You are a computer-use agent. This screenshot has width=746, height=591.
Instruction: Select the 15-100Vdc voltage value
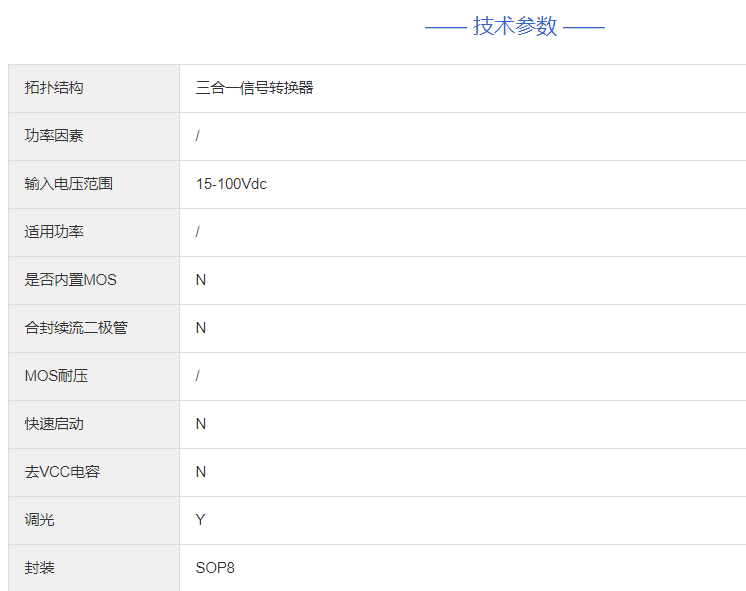point(231,184)
